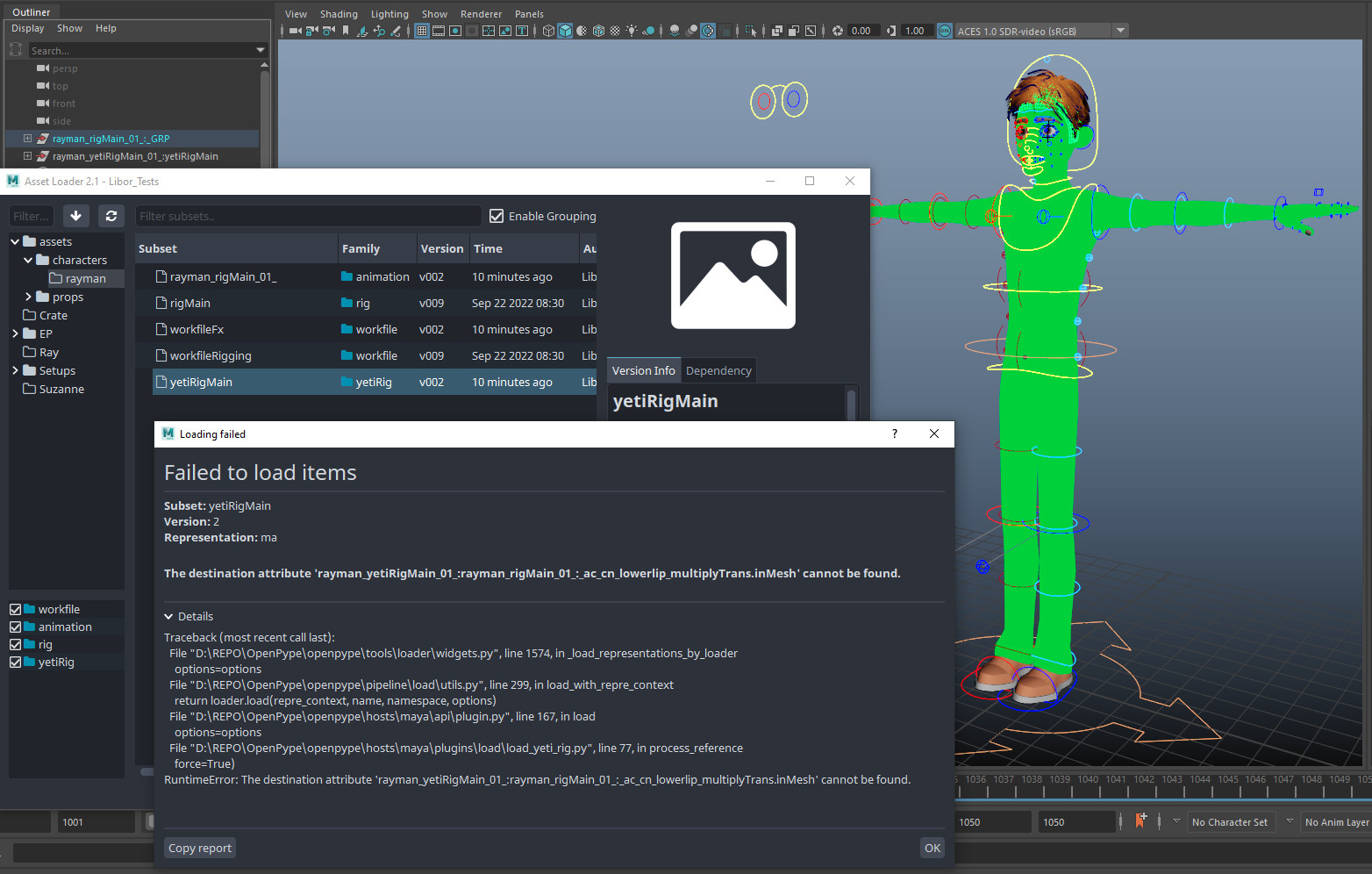Collapse the Details section in error dialog
The image size is (1372, 874).
coord(169,616)
